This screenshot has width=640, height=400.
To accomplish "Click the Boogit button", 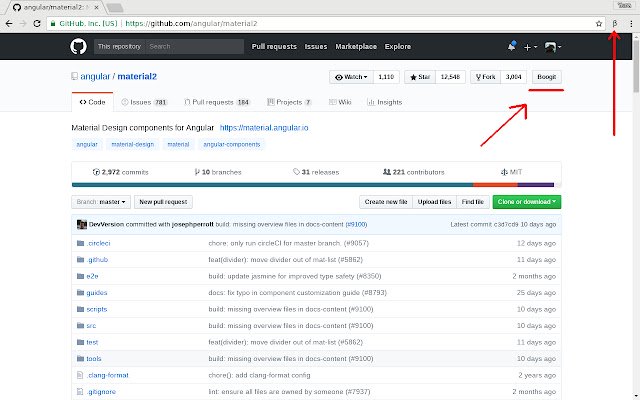I will pos(547,77).
